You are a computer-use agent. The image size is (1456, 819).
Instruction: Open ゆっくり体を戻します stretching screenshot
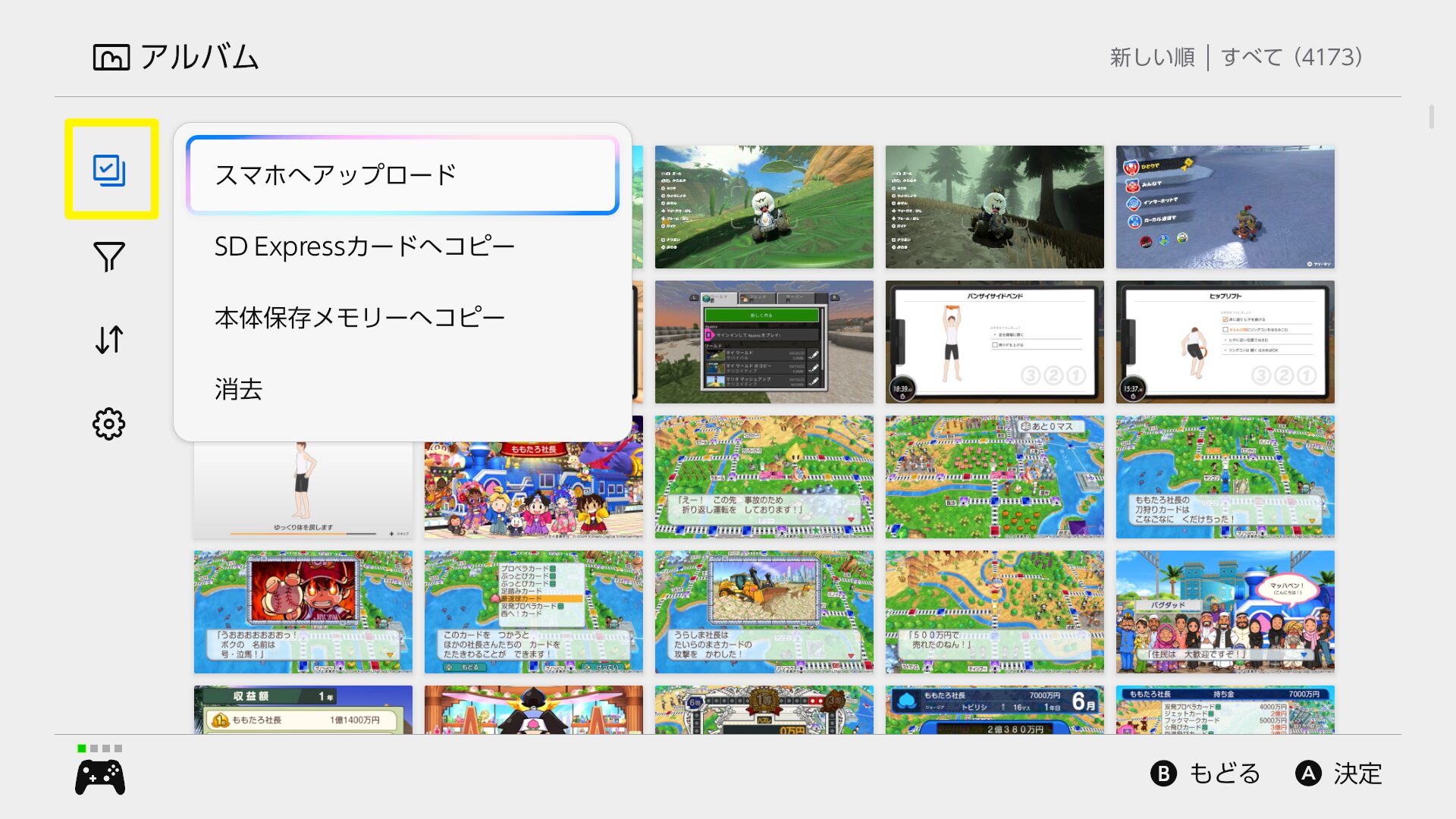click(303, 490)
